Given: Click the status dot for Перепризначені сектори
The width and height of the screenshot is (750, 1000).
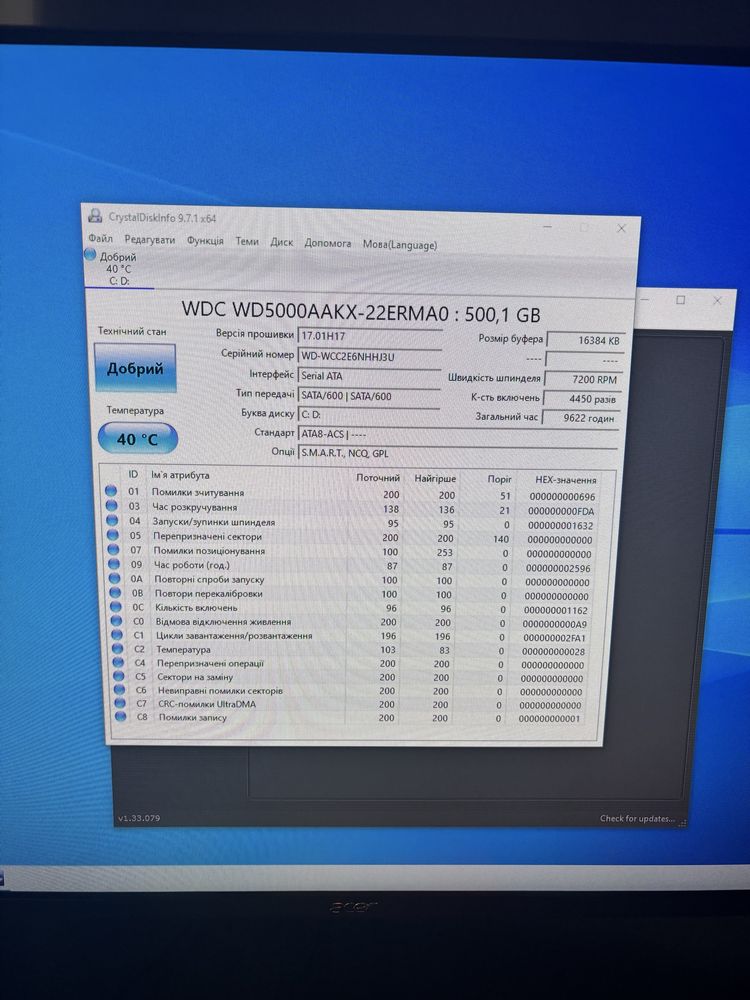Looking at the screenshot, I should click(113, 534).
